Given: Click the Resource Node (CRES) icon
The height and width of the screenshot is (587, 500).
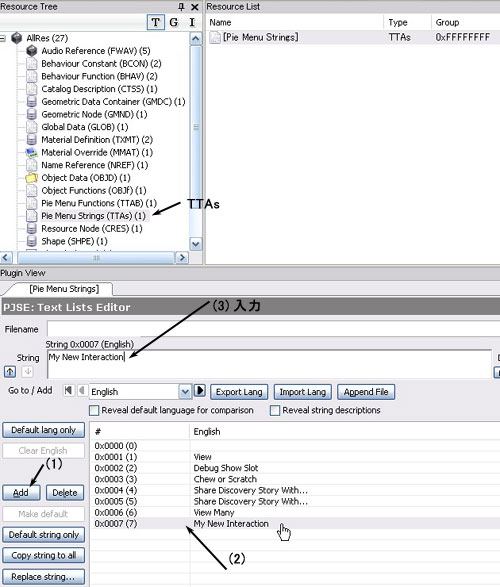Looking at the screenshot, I should pos(32,228).
